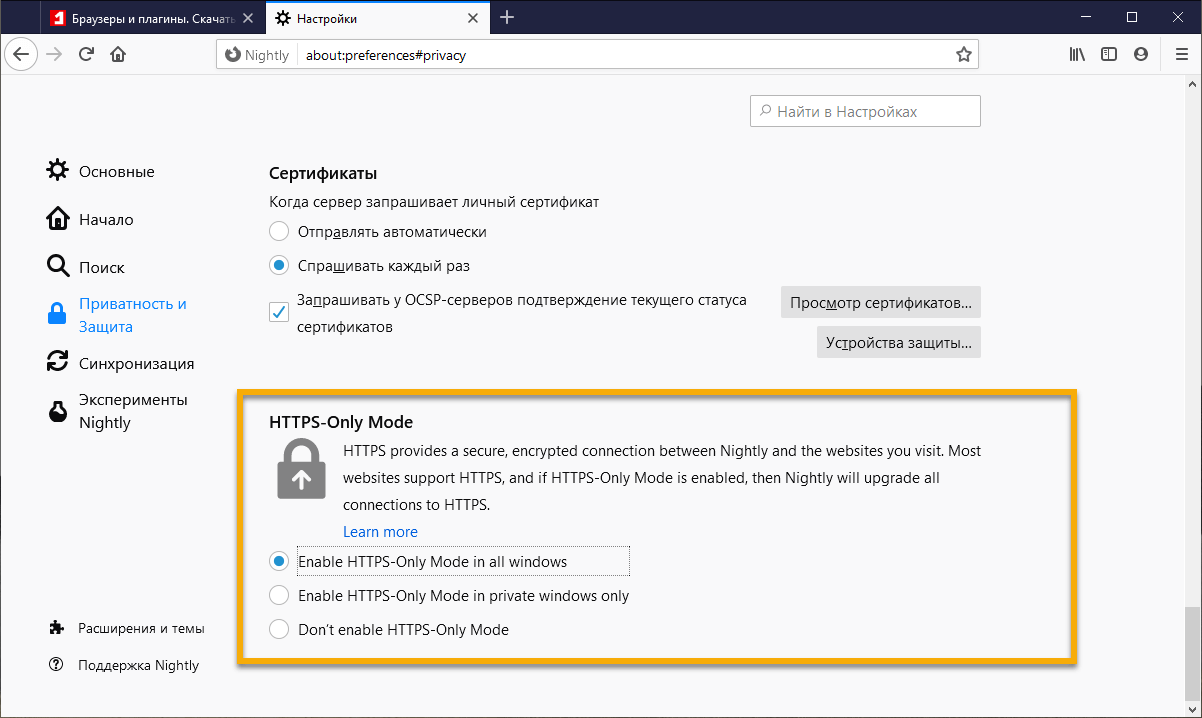Open Расширения и темы puzzle icon
Viewport: 1202px width, 718px height.
point(57,628)
